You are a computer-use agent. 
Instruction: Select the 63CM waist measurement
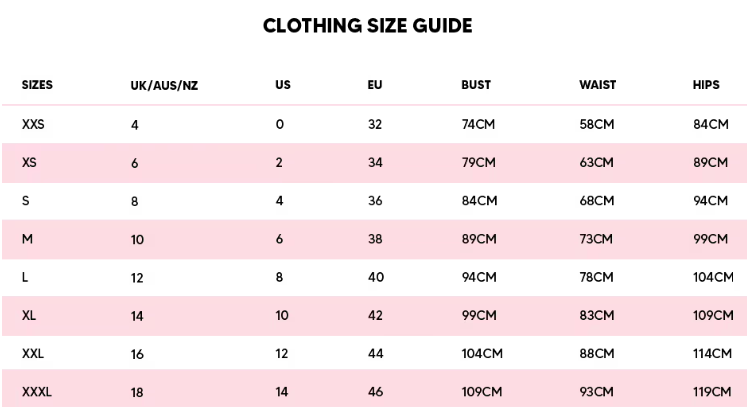coord(596,162)
